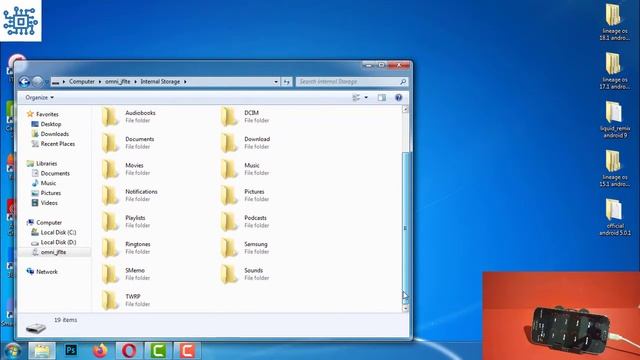Launch Photoshop from the taskbar
The height and width of the screenshot is (360, 640).
point(71,350)
